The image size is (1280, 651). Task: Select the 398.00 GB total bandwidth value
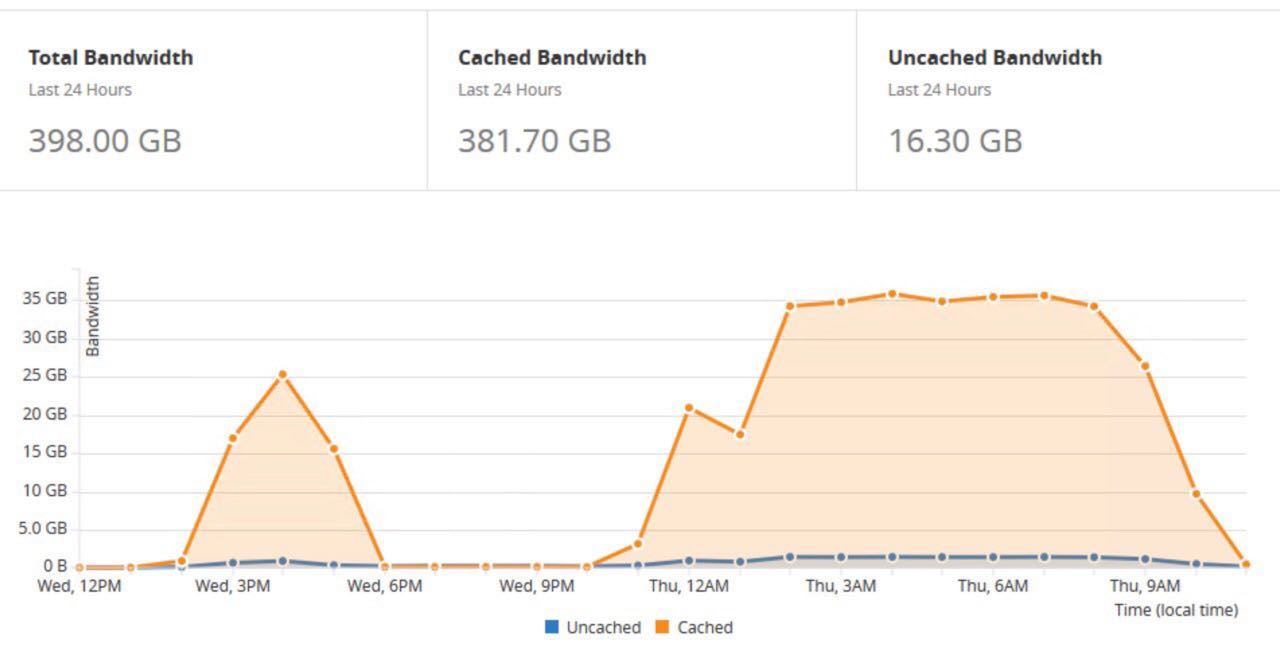tap(105, 141)
